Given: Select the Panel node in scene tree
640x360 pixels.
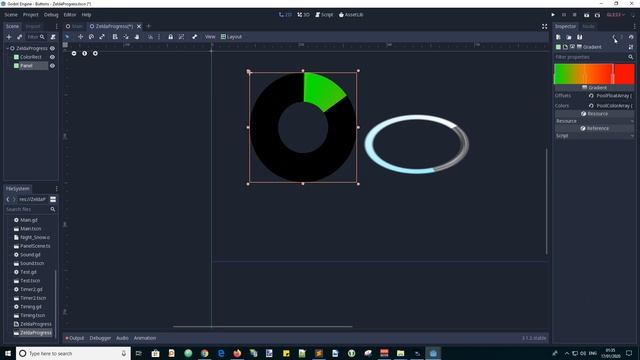Looking at the screenshot, I should point(26,66).
